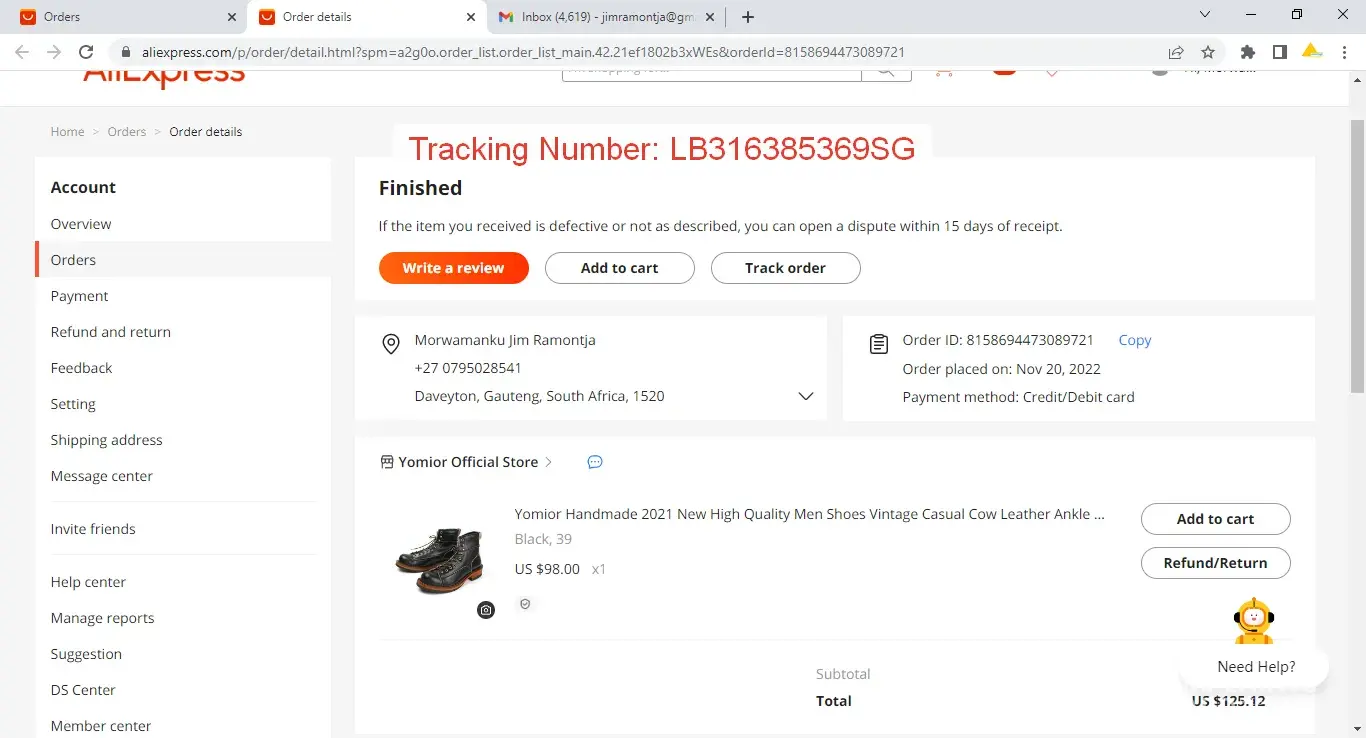Expand the shipping address details chevron

point(806,396)
